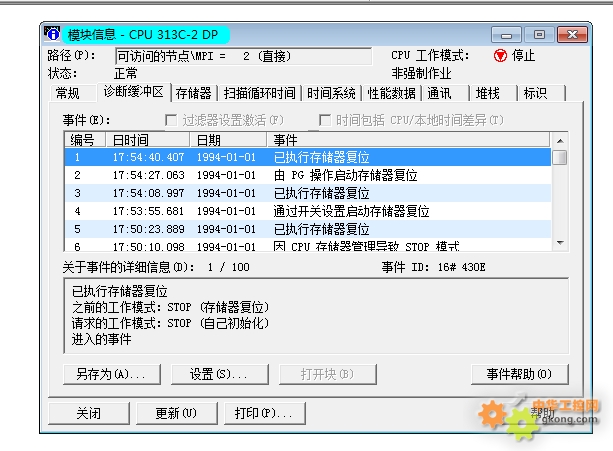Click the 日期 column header

(228, 140)
